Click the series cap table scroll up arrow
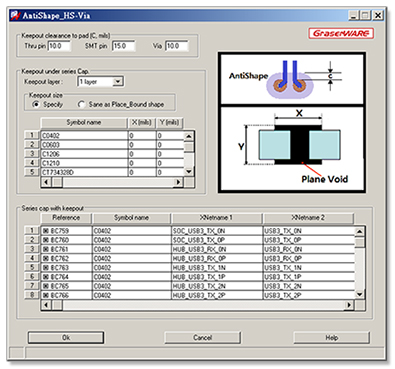395x369 pixels. point(360,231)
